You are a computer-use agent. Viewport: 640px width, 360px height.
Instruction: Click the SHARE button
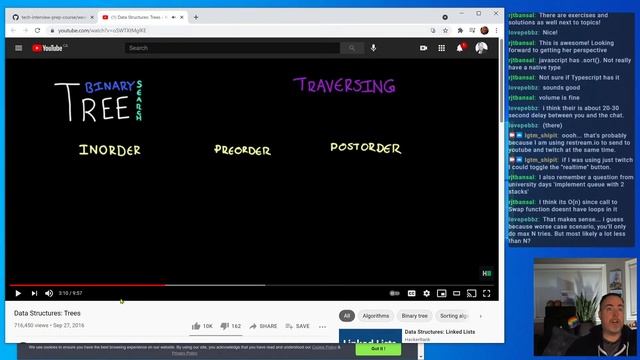tap(263, 326)
